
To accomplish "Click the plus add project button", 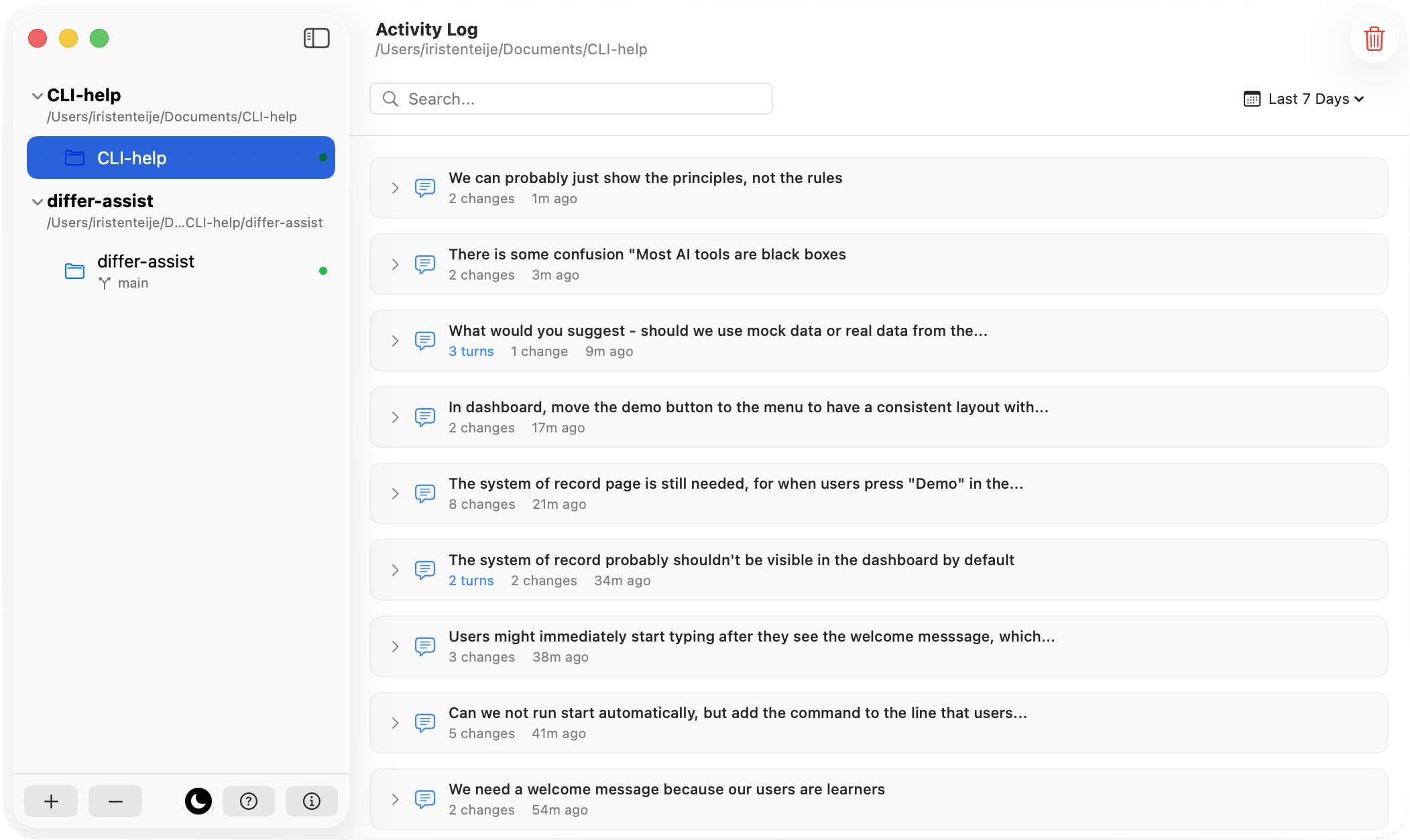I will point(51,801).
